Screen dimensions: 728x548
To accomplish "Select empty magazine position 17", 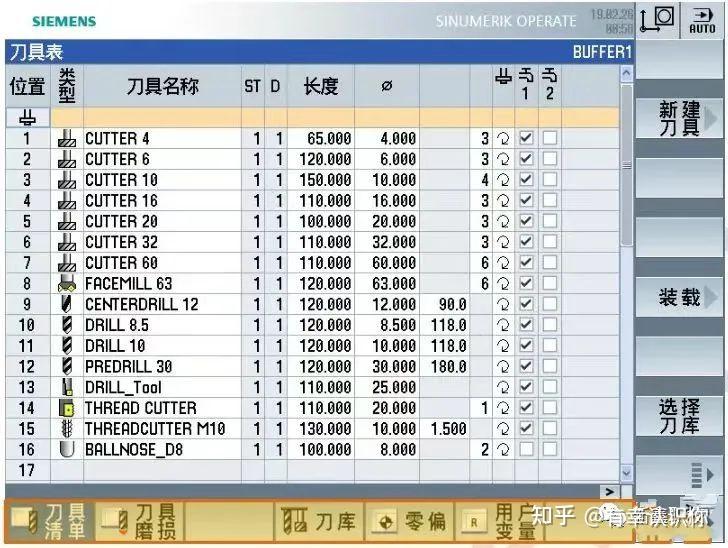I will (x=26, y=470).
